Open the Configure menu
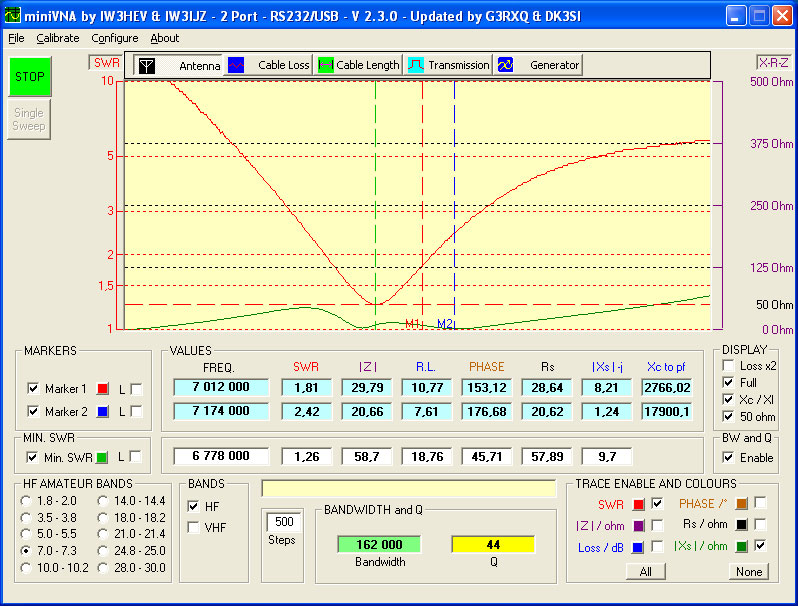The image size is (798, 606). pyautogui.click(x=115, y=38)
